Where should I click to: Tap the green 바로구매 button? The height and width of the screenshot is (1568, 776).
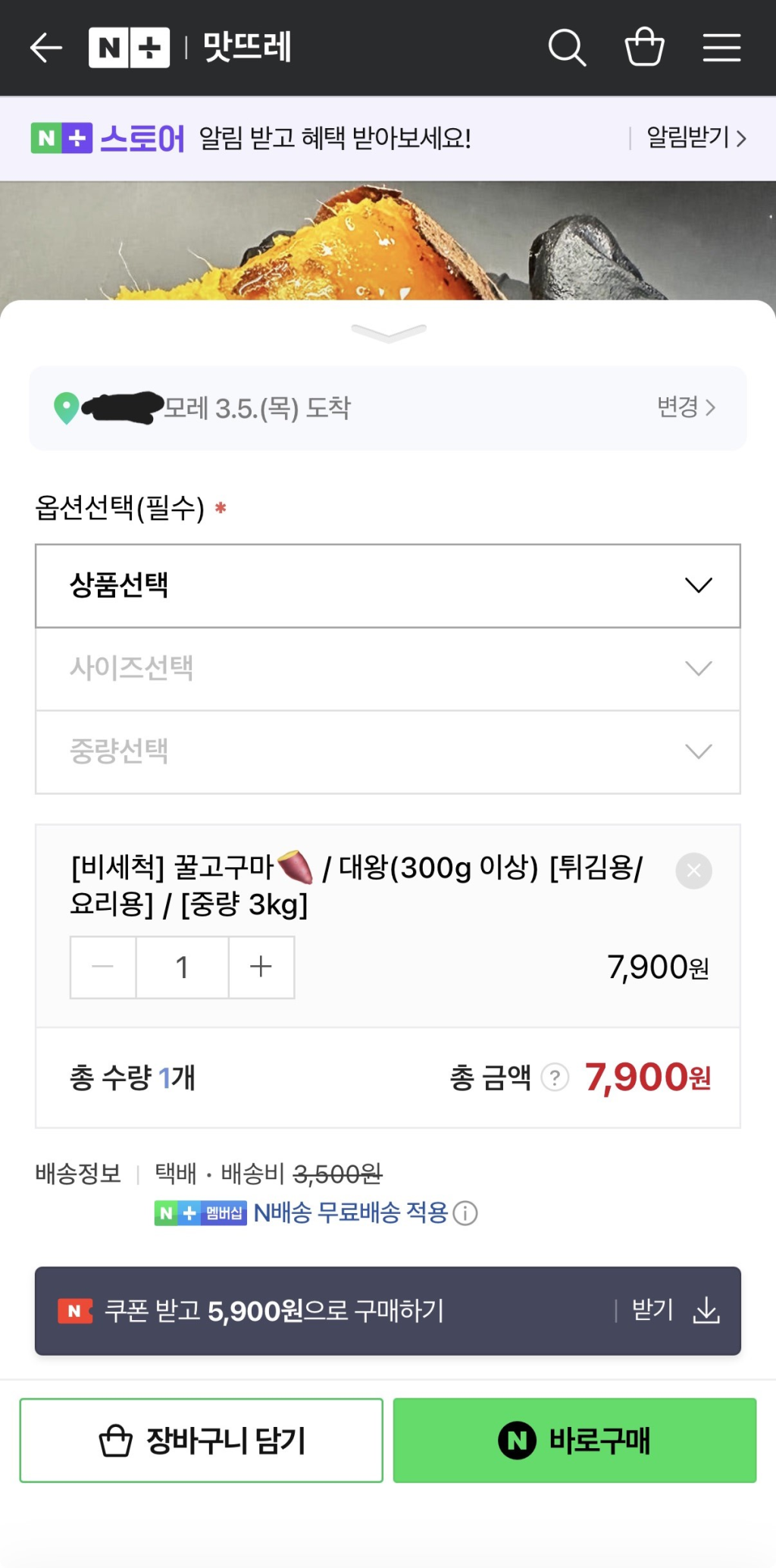click(574, 1440)
